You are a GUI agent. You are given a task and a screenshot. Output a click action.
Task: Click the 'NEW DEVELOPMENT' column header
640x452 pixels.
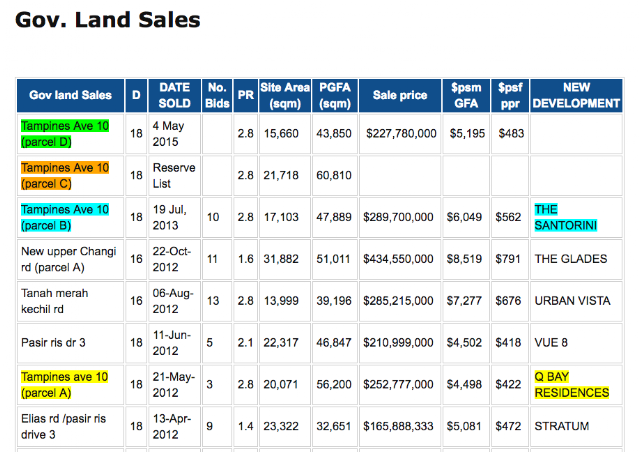pyautogui.click(x=576, y=95)
